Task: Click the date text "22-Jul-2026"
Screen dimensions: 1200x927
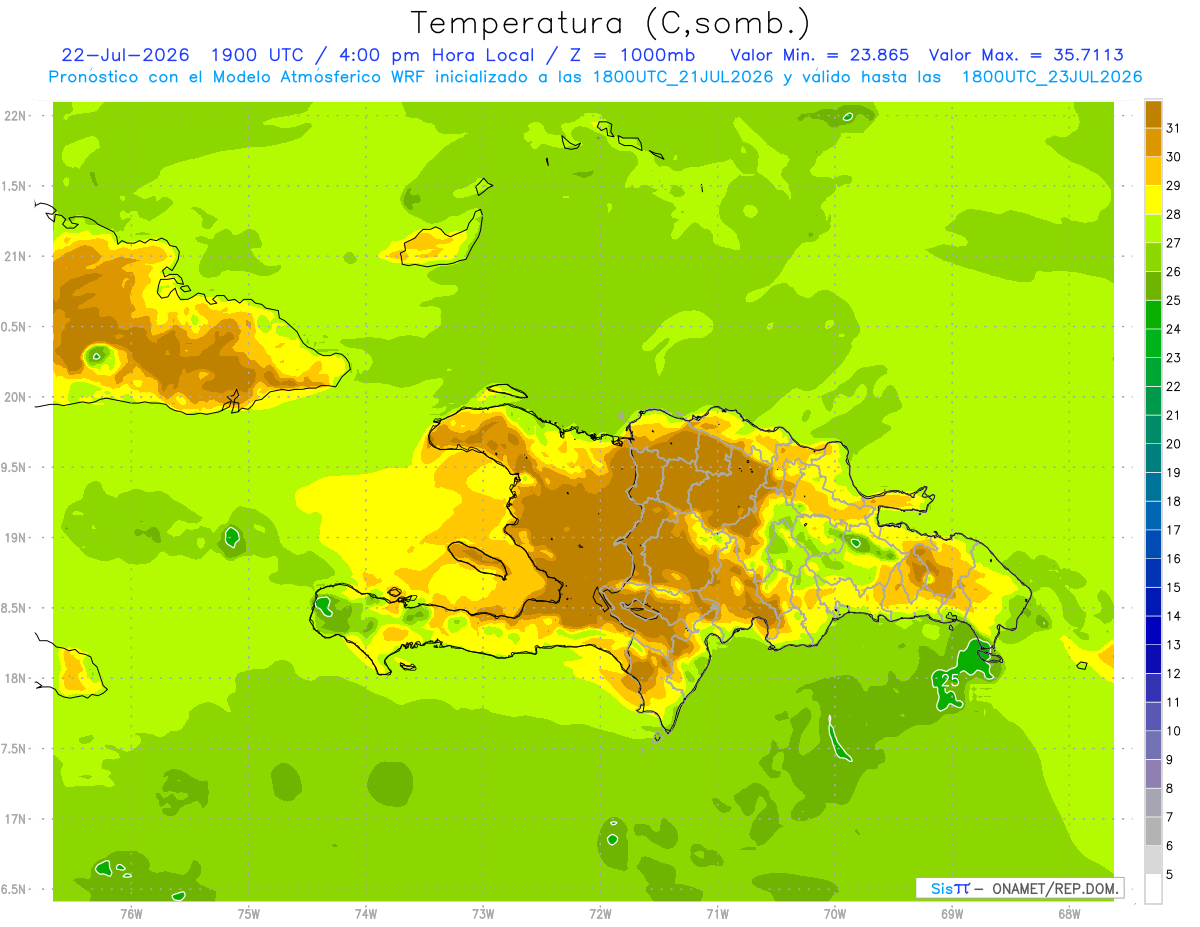Action: pyautogui.click(x=126, y=55)
